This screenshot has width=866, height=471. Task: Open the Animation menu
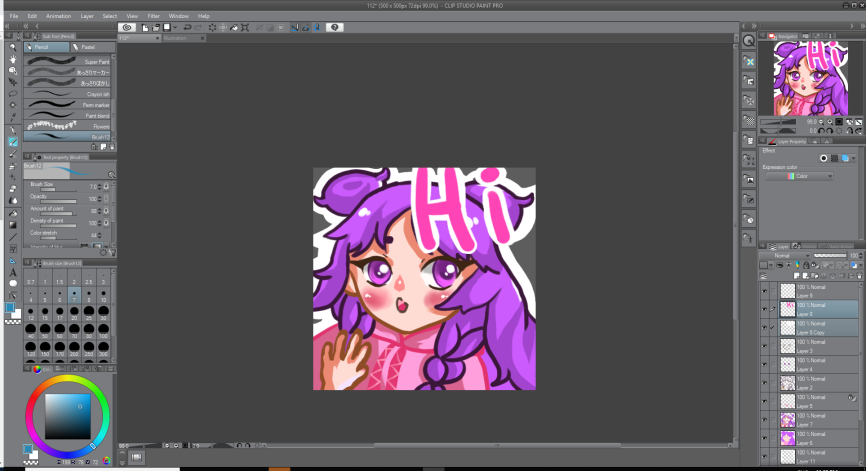pyautogui.click(x=59, y=16)
